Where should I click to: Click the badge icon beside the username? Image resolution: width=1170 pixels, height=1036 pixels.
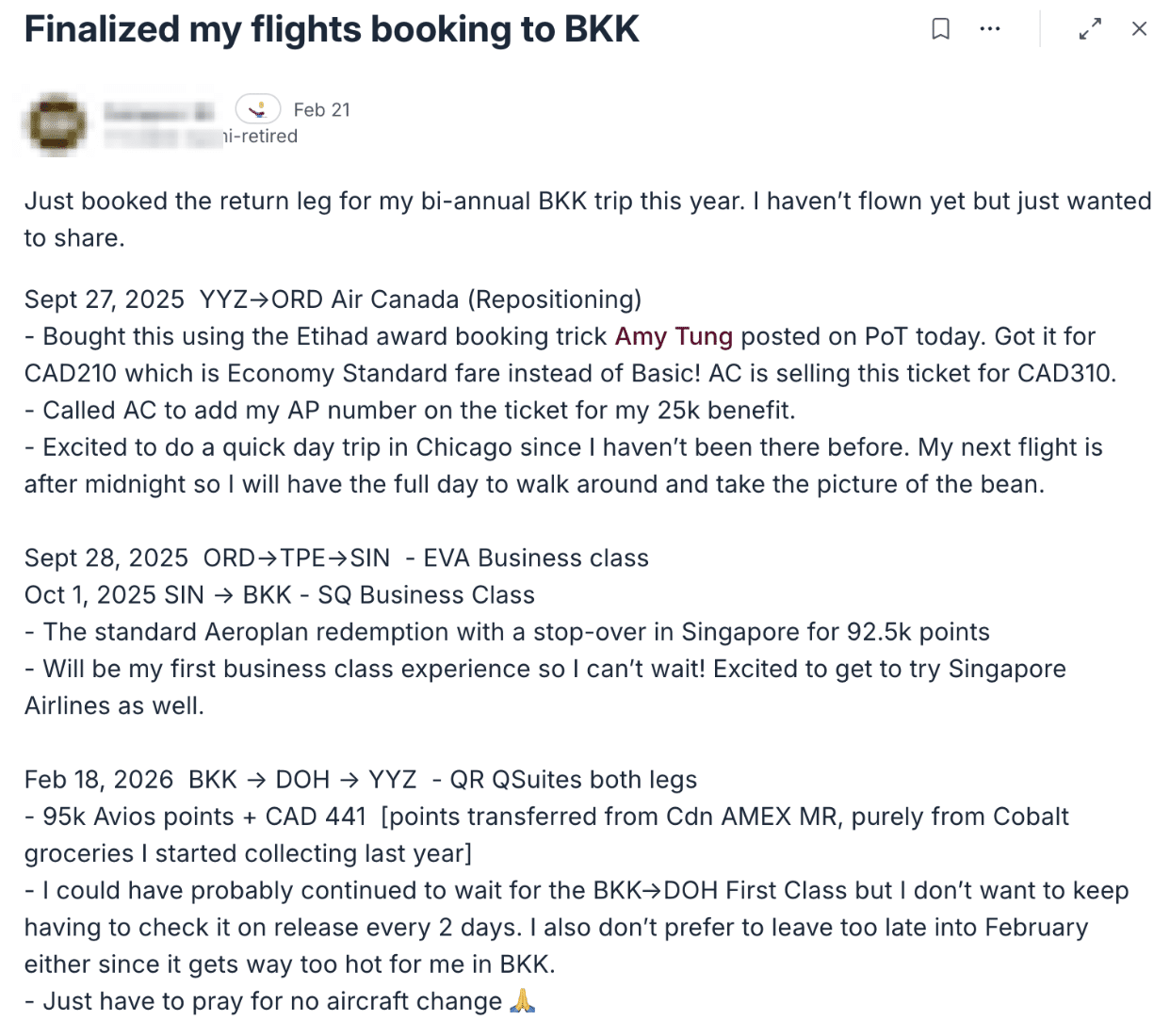[257, 110]
